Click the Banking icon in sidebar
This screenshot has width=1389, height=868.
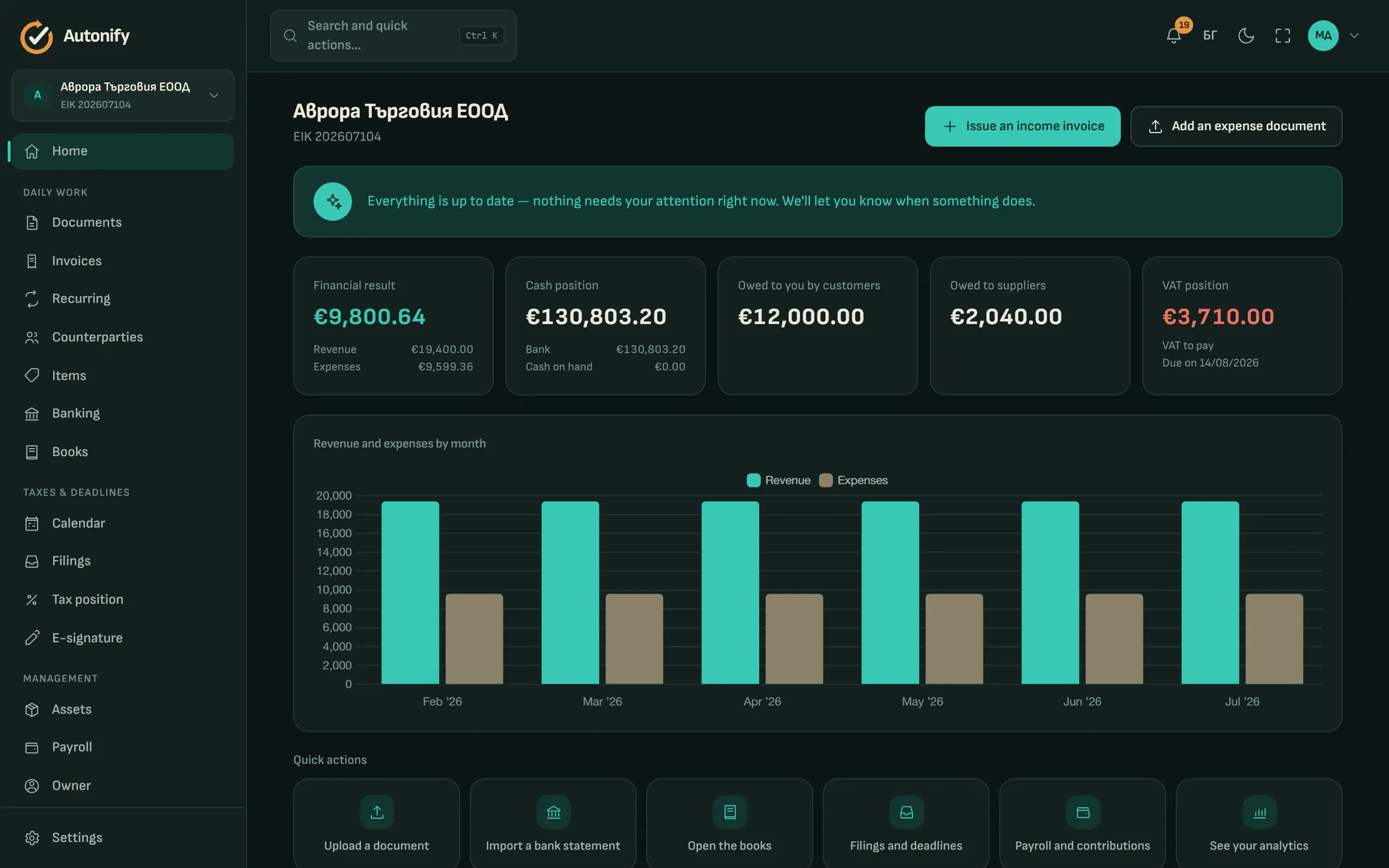pyautogui.click(x=32, y=413)
